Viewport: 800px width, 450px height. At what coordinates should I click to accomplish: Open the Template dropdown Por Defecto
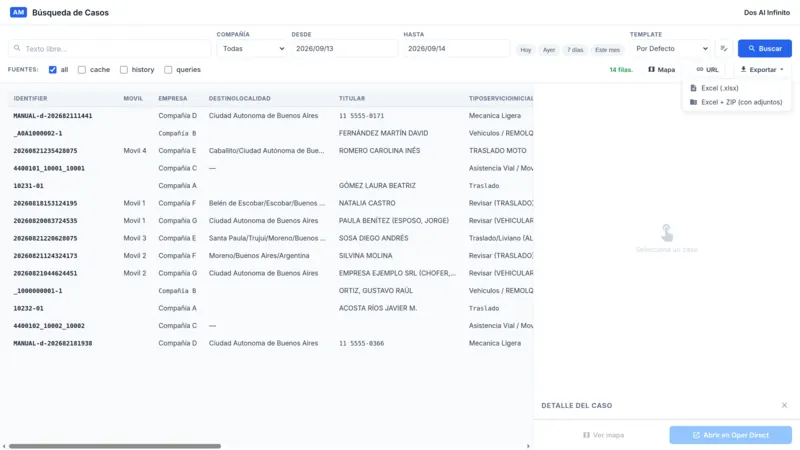(671, 48)
